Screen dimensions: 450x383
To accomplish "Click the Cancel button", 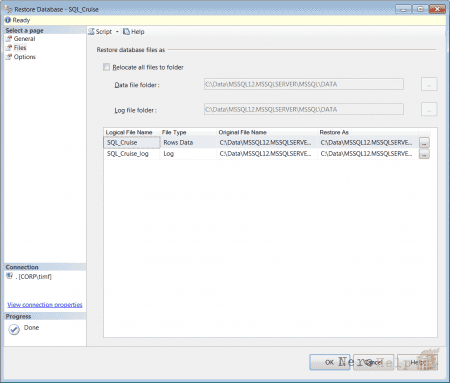I will [x=373, y=362].
